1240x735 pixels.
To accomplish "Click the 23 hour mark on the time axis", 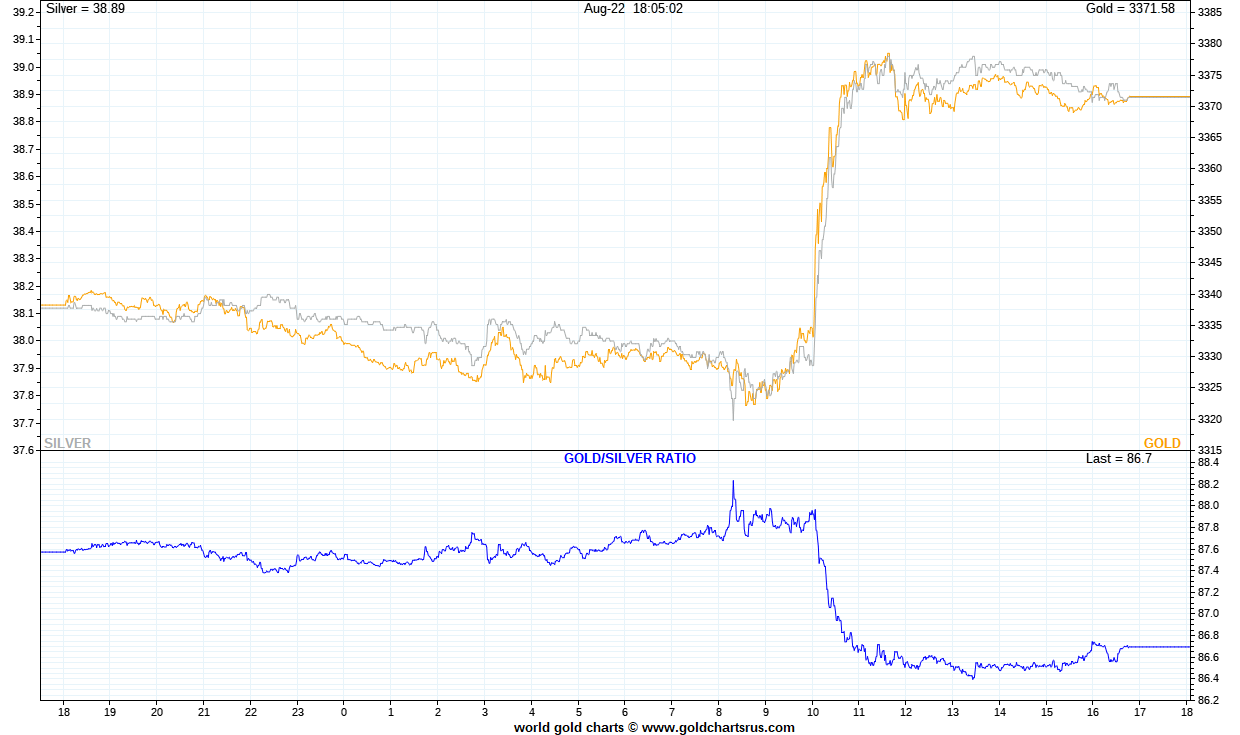I will click(x=297, y=712).
